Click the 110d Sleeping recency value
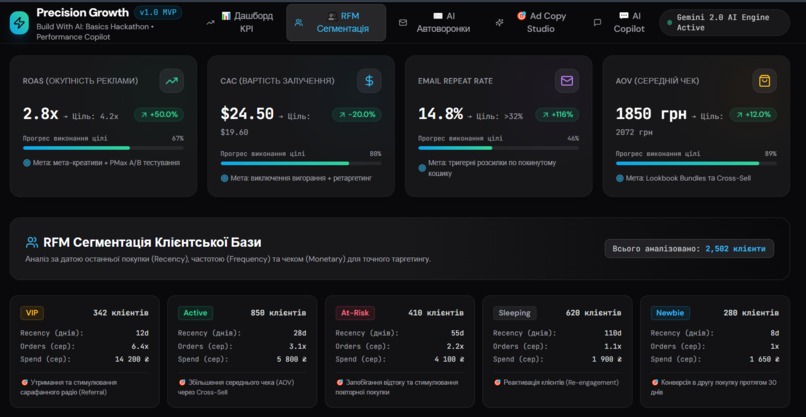Screen dimensions: 806x417 613,333
